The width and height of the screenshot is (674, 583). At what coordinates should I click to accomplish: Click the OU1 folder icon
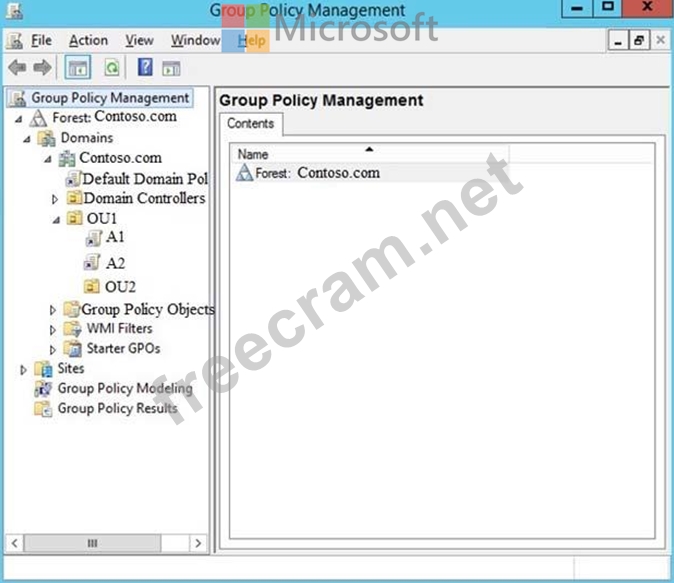point(74,218)
